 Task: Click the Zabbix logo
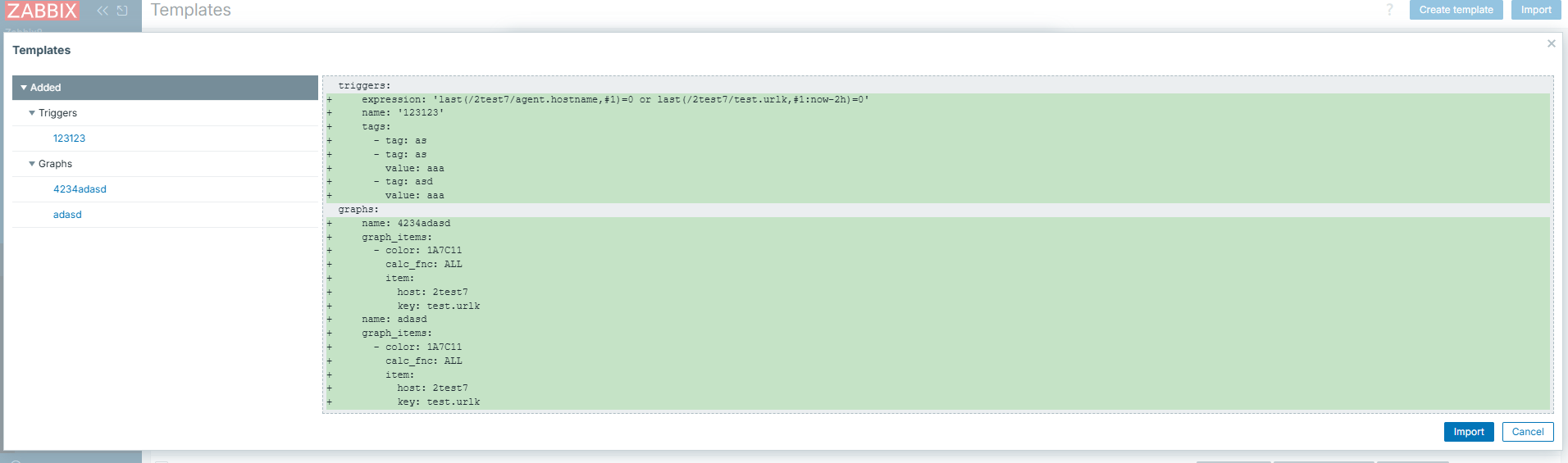[x=42, y=11]
